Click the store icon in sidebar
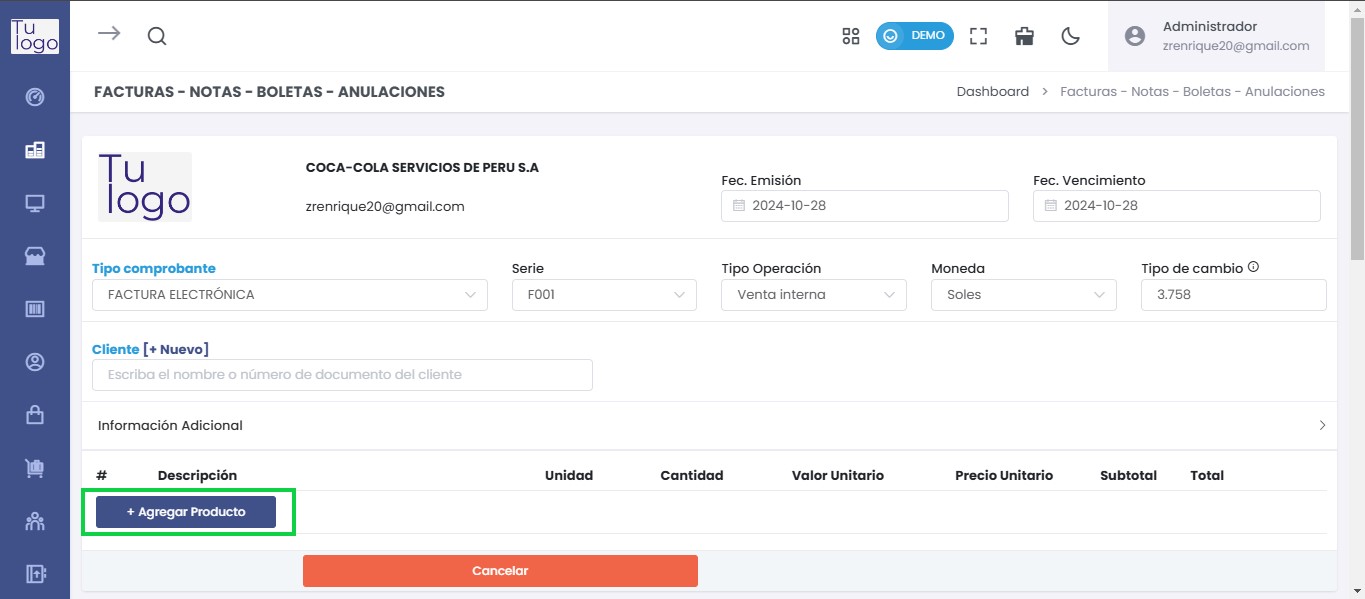The image size is (1365, 599). coord(35,257)
